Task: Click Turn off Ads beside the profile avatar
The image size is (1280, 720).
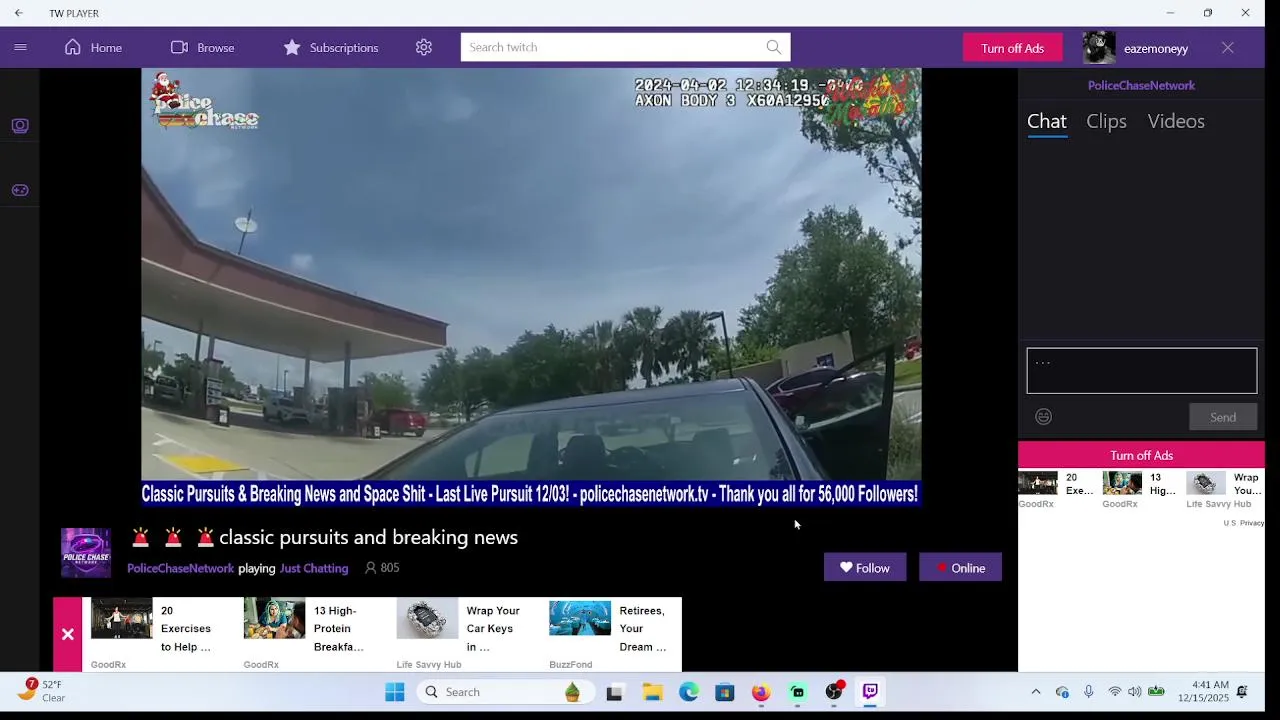Action: pyautogui.click(x=1012, y=48)
